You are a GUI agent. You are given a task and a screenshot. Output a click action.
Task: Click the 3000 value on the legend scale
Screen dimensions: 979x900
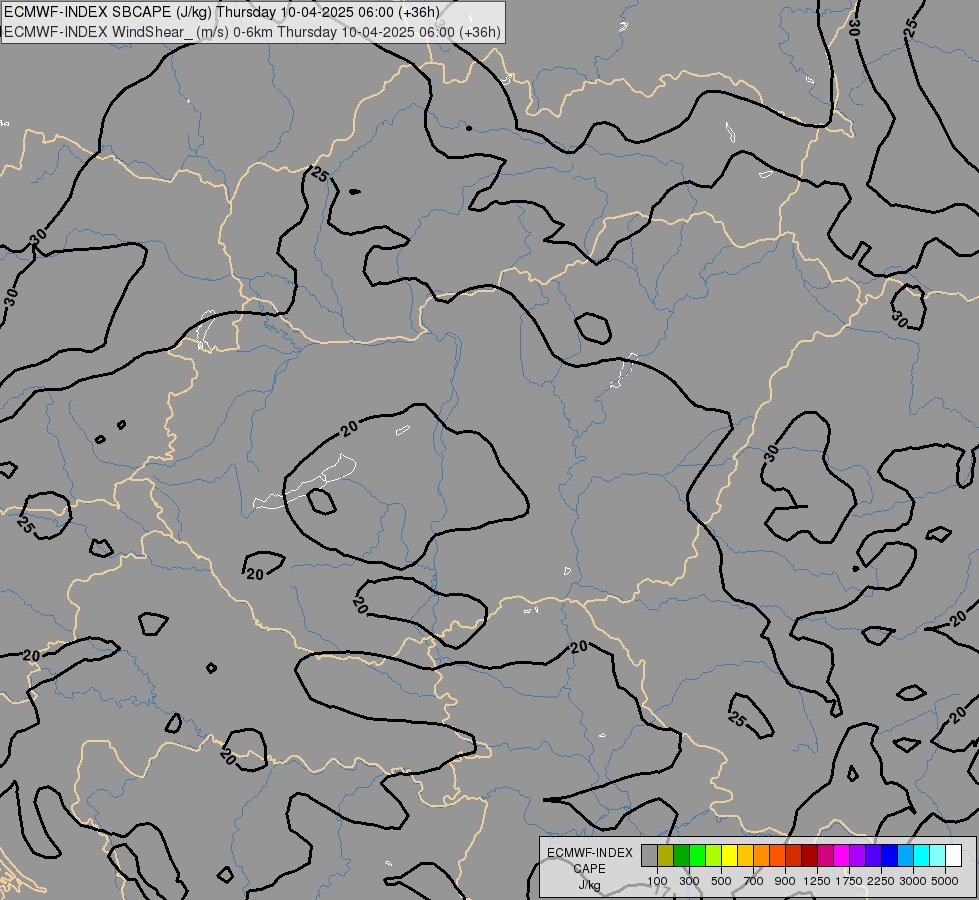click(913, 881)
